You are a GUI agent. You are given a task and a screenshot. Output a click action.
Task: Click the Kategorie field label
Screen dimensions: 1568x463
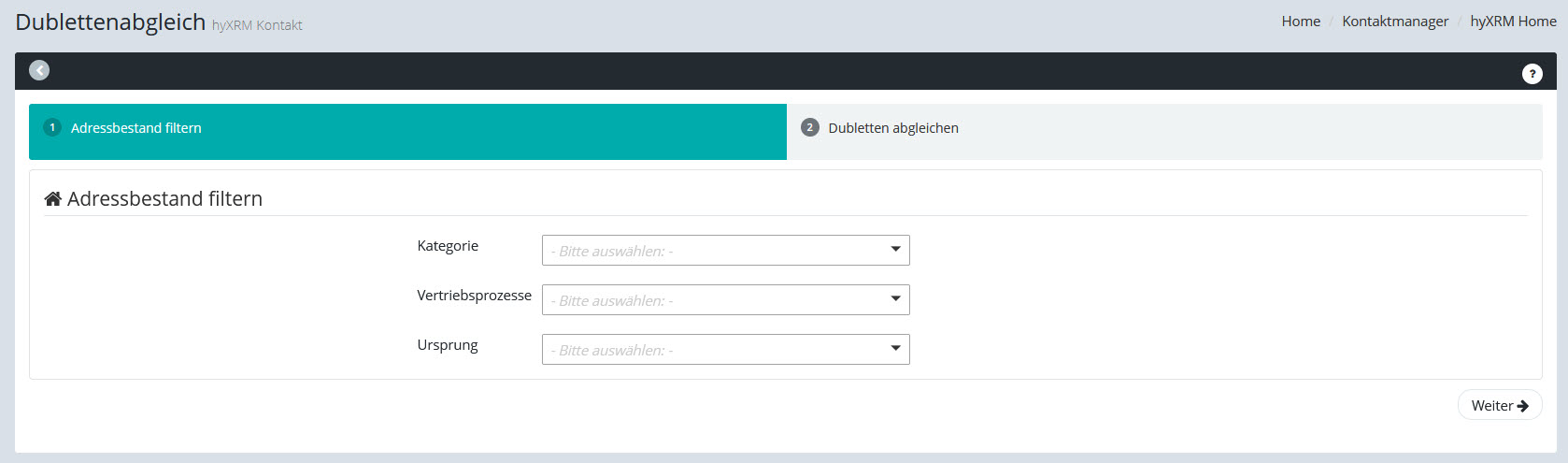pos(448,246)
